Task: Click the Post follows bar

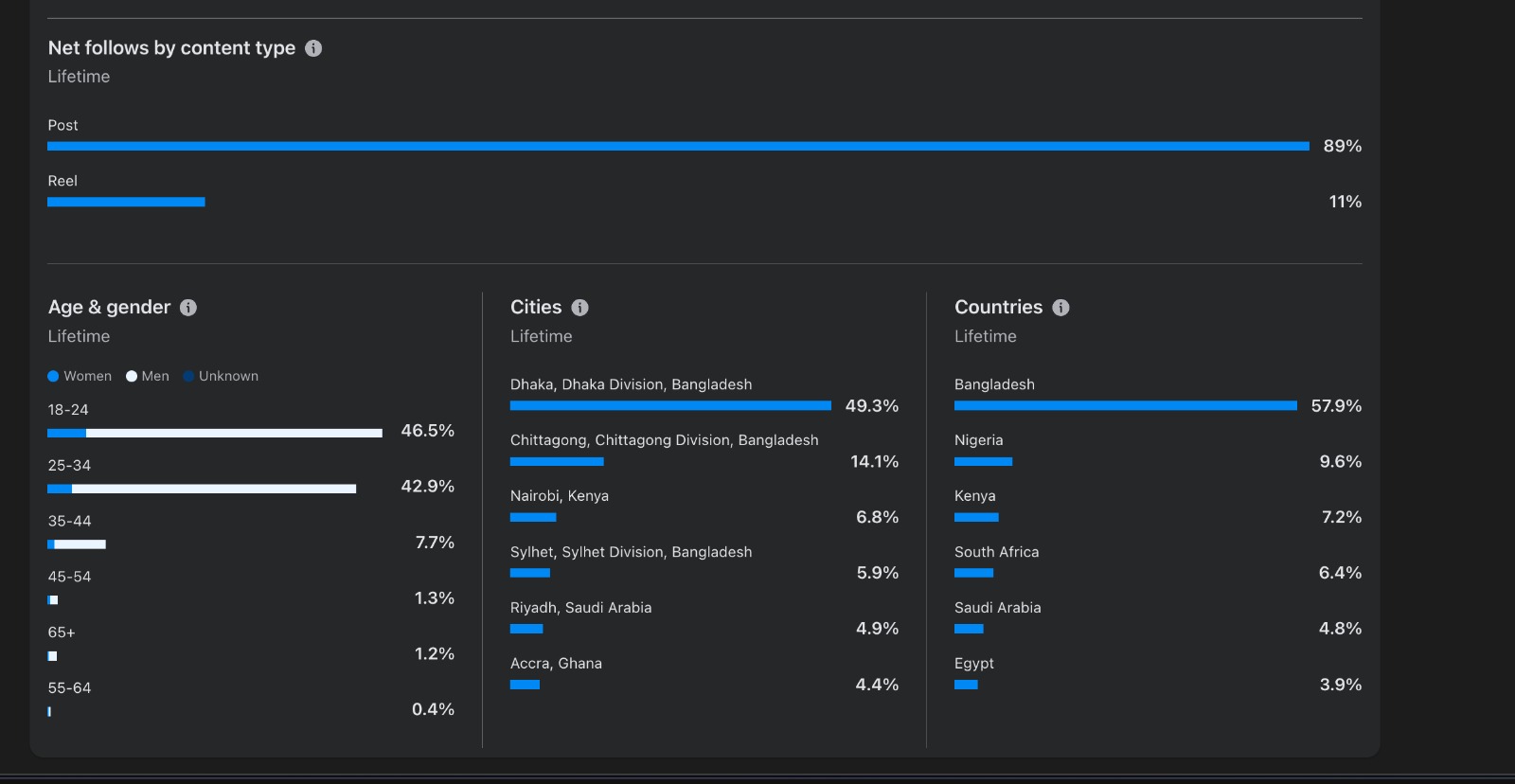Action: (678, 146)
